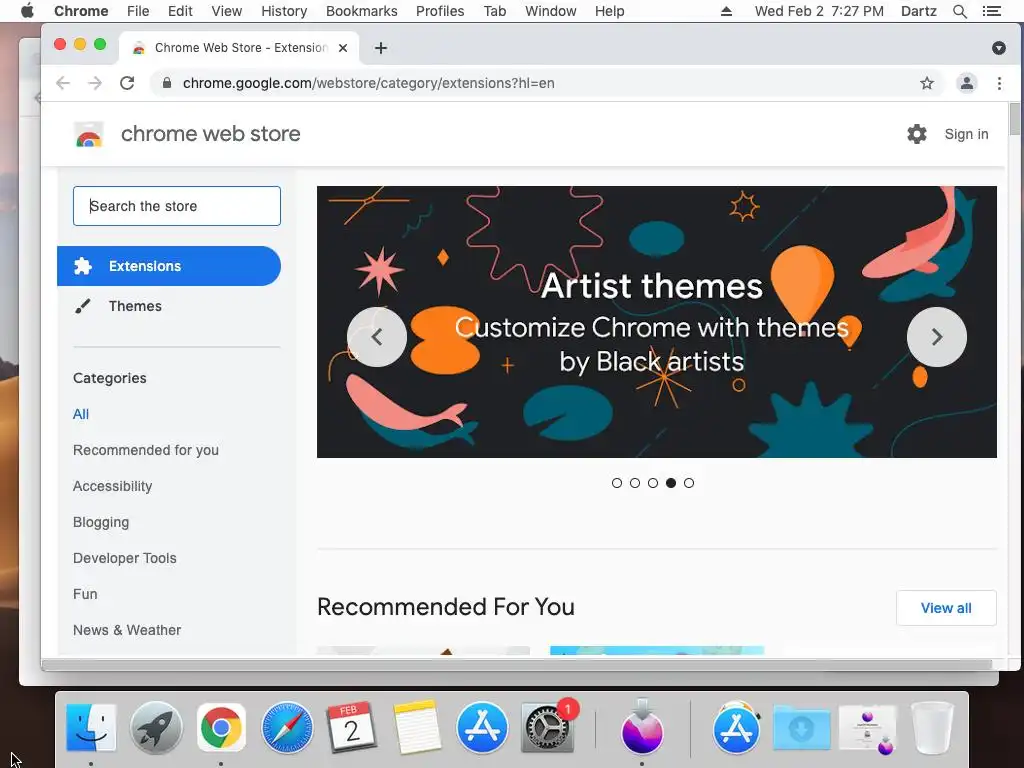Reload the current page
The height and width of the screenshot is (768, 1024).
pyautogui.click(x=127, y=83)
